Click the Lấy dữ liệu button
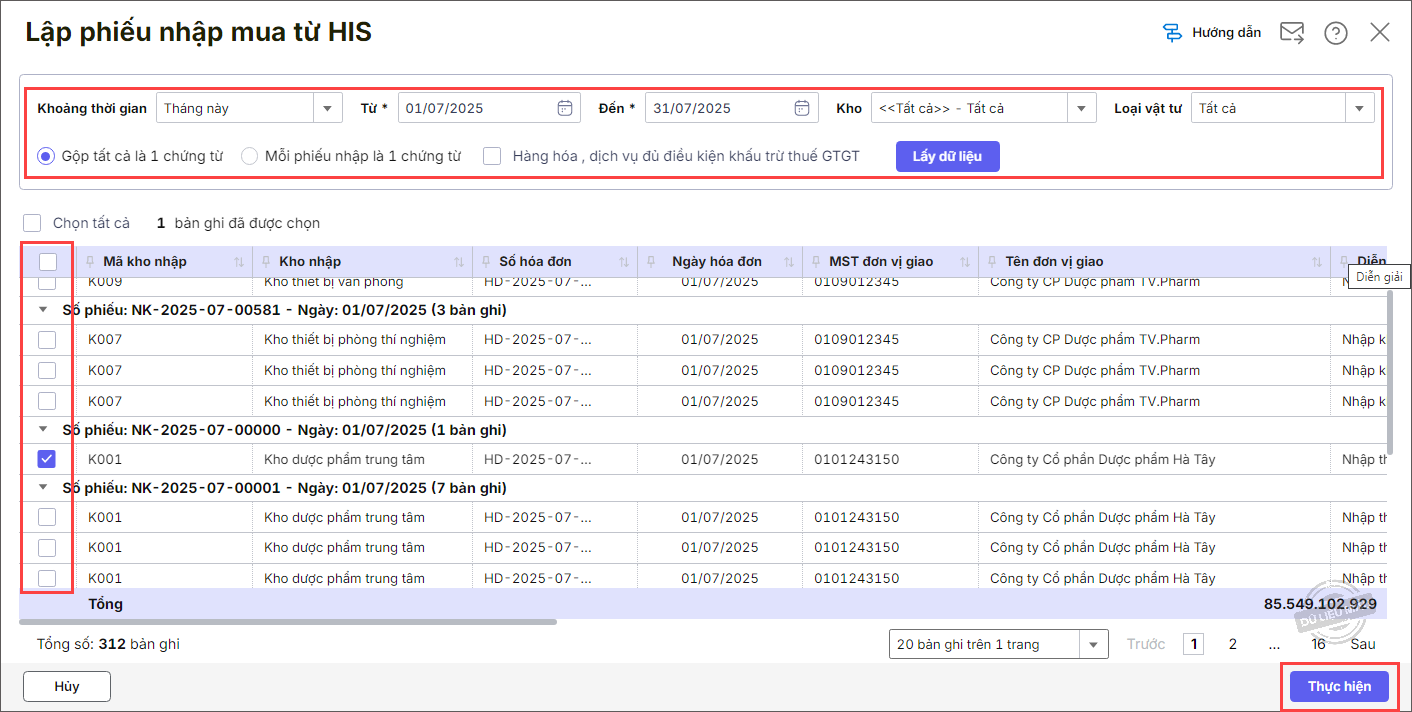1412x712 pixels. [x=947, y=157]
